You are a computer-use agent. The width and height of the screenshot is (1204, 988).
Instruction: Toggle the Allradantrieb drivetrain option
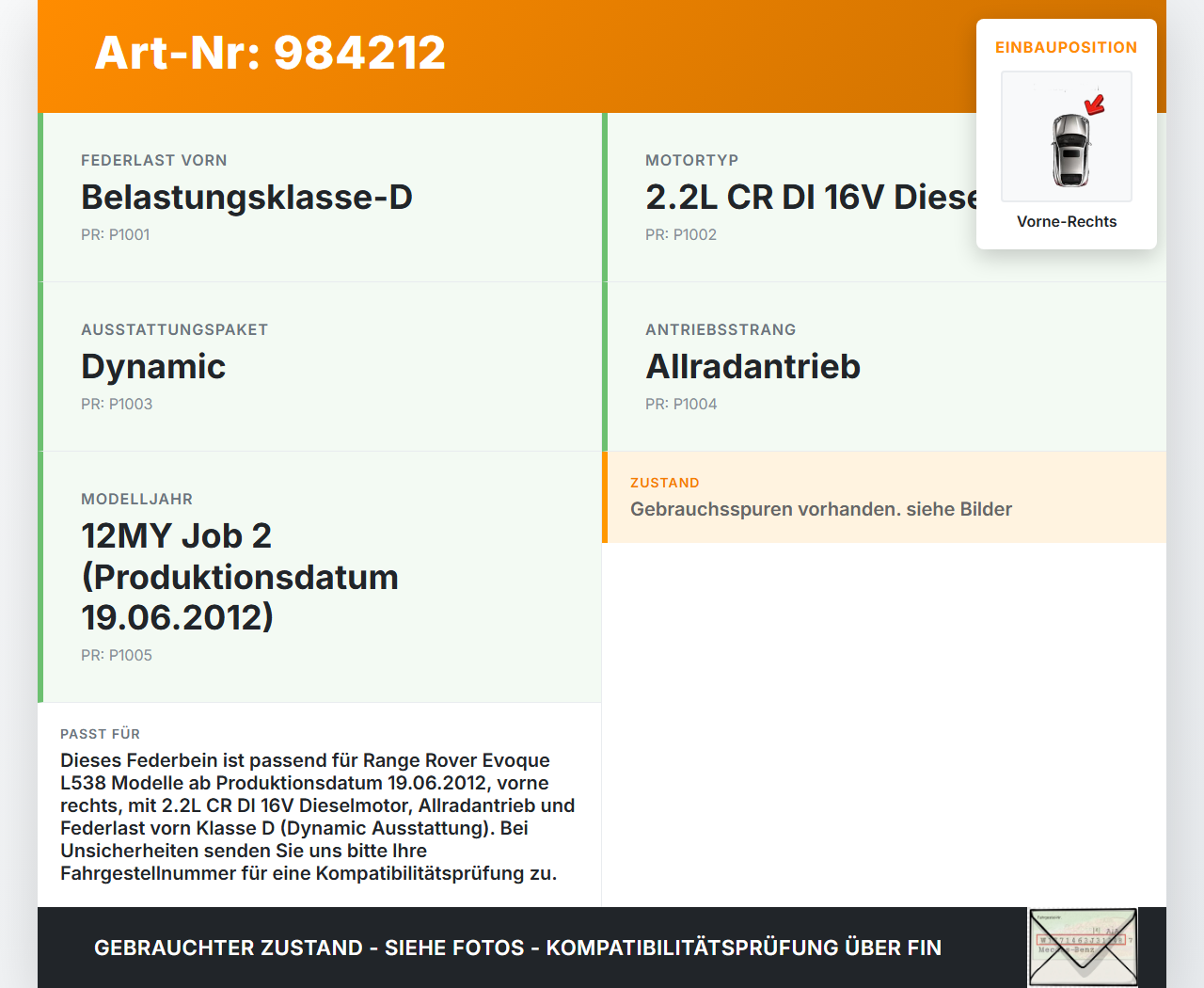click(752, 366)
